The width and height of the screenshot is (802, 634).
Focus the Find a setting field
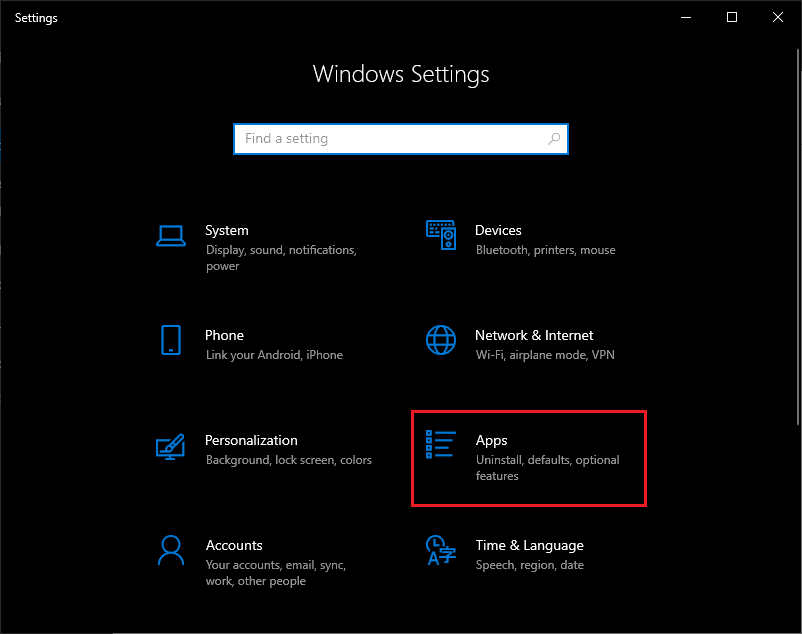401,139
